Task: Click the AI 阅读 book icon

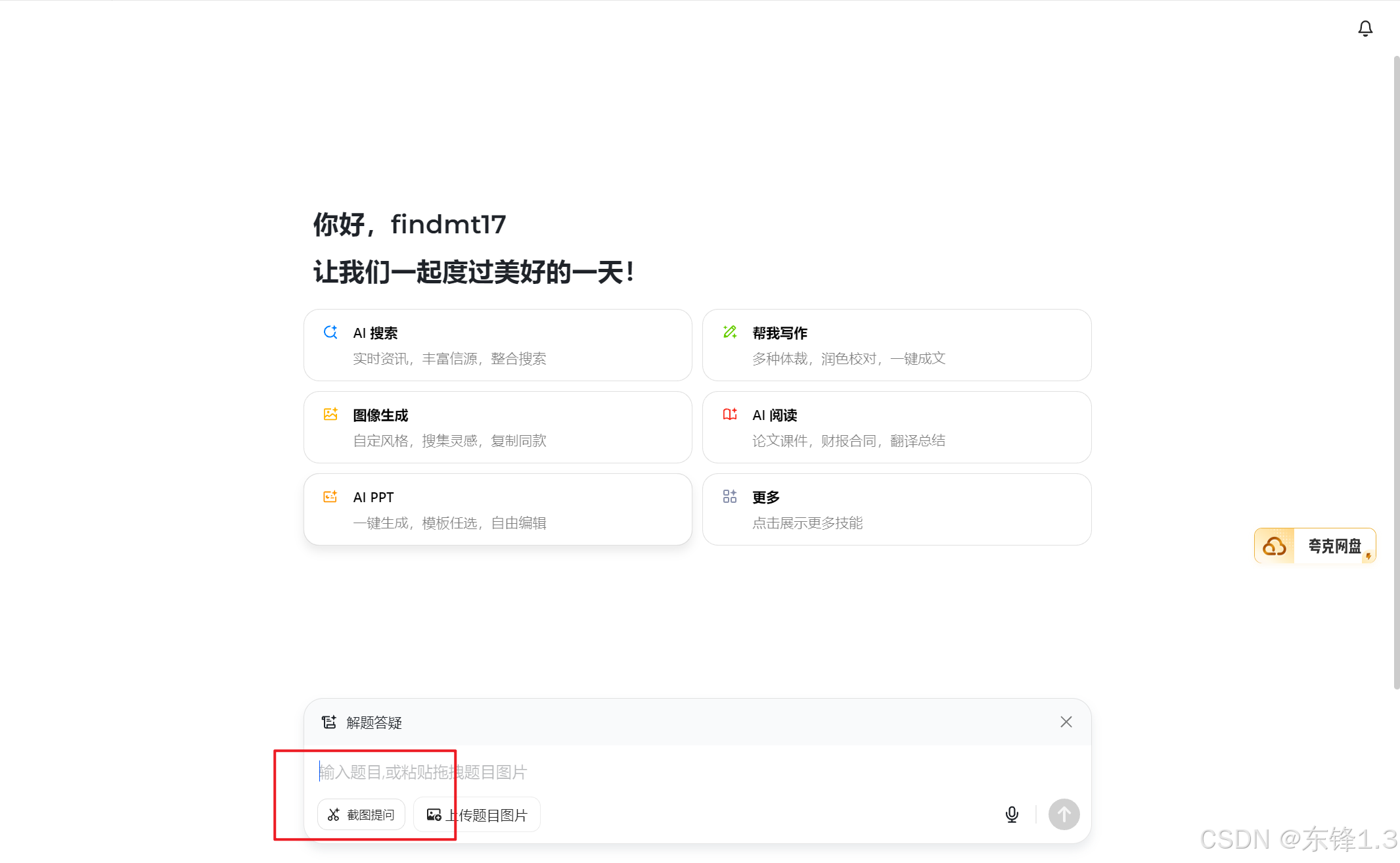Action: 729,414
